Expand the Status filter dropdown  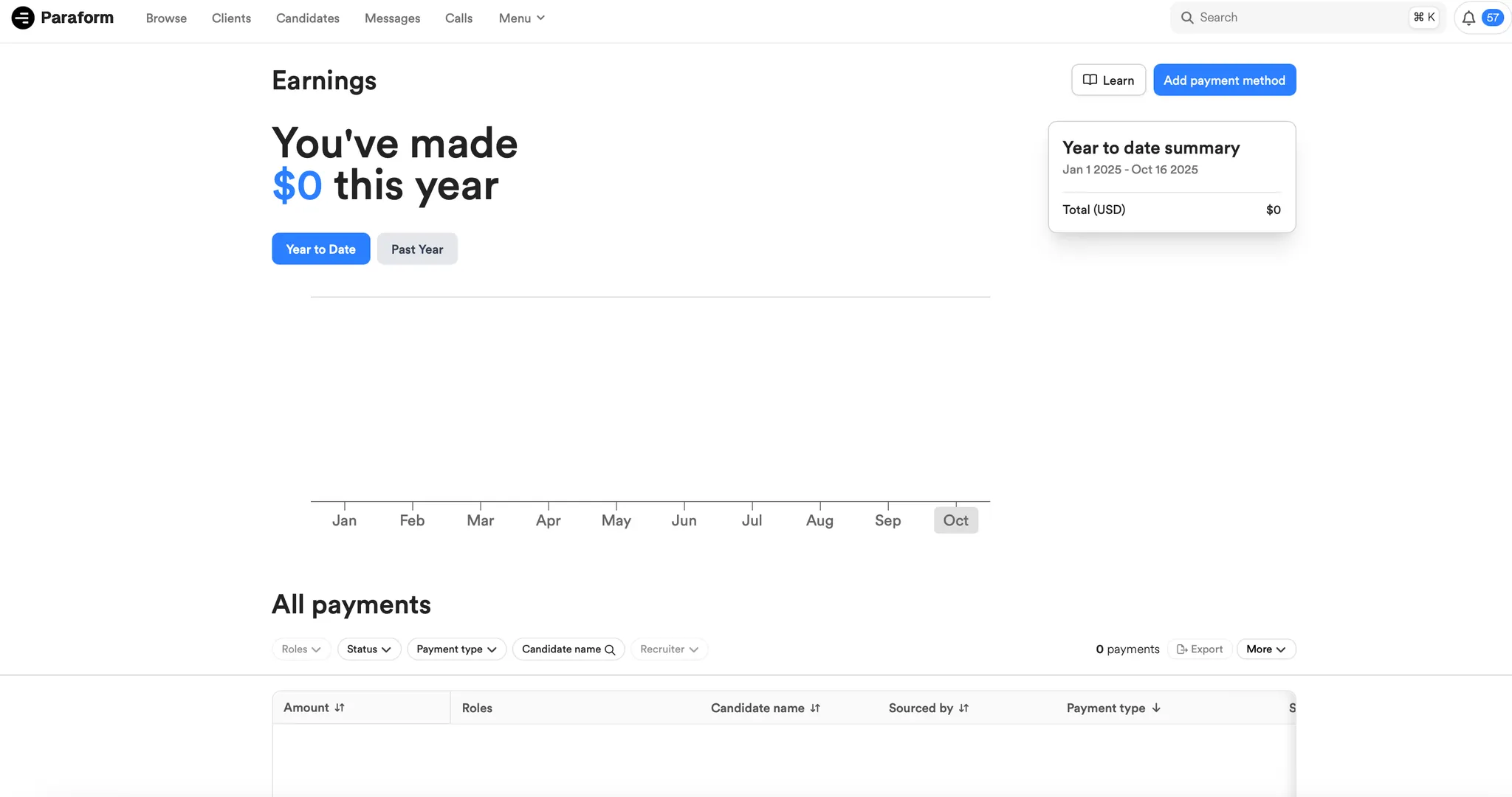[x=369, y=649]
